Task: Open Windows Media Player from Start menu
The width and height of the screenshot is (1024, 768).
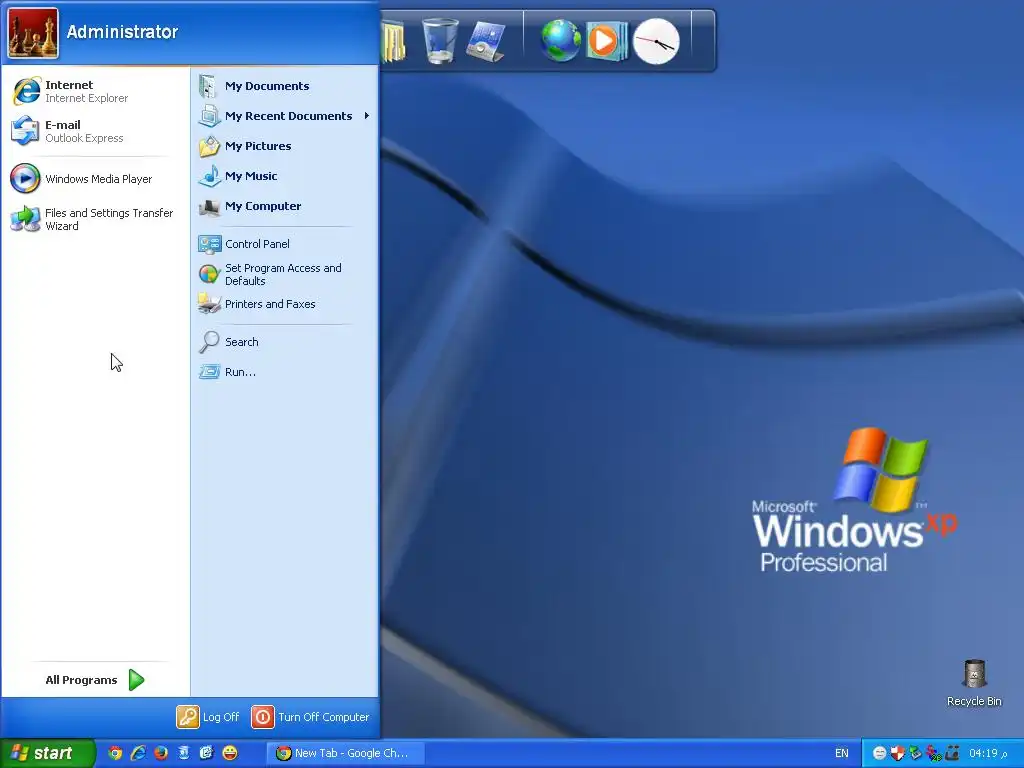Action: coord(95,178)
